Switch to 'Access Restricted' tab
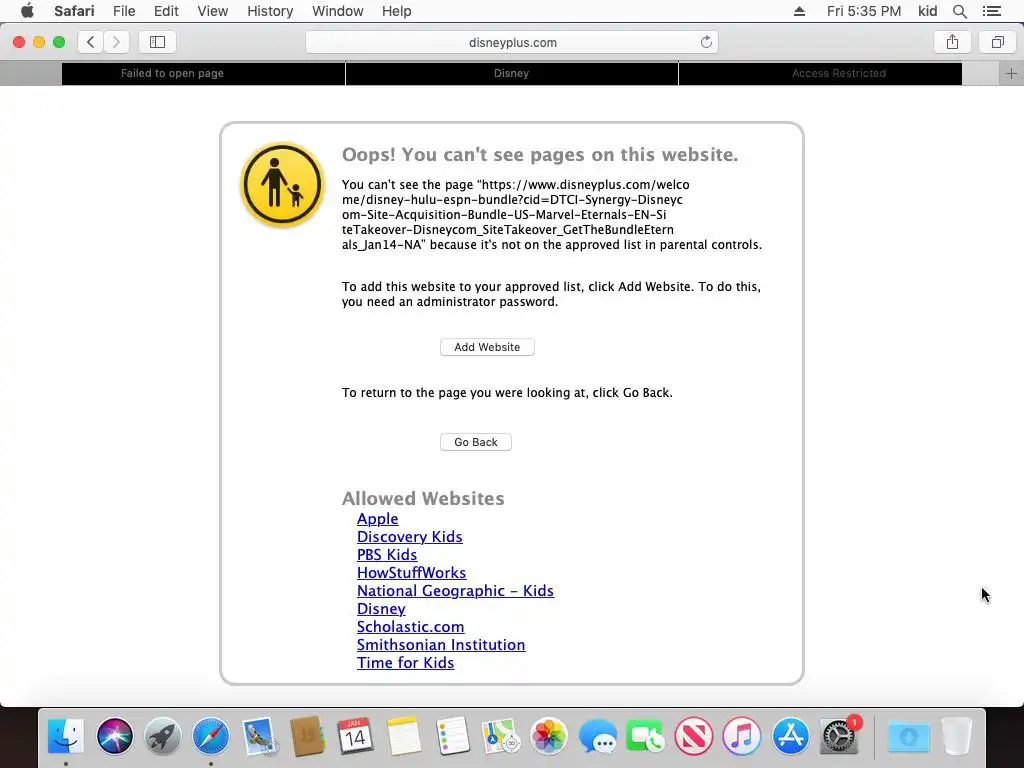 [820, 73]
